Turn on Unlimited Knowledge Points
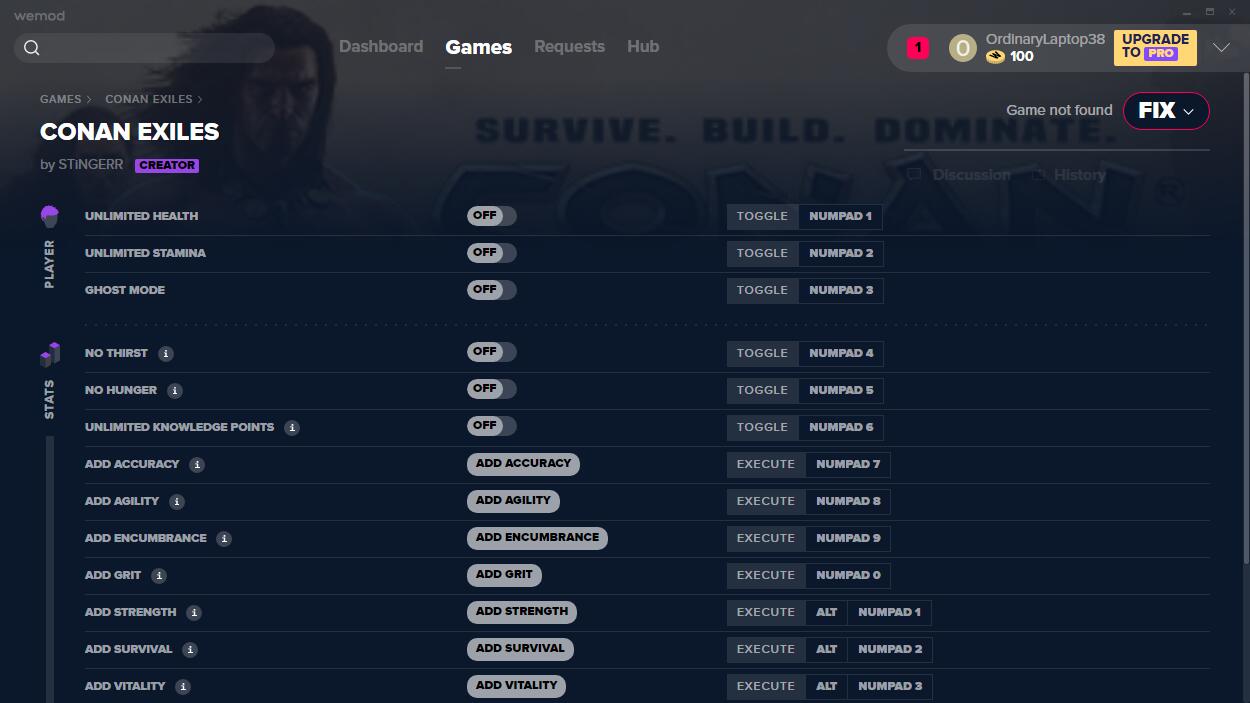 (491, 426)
